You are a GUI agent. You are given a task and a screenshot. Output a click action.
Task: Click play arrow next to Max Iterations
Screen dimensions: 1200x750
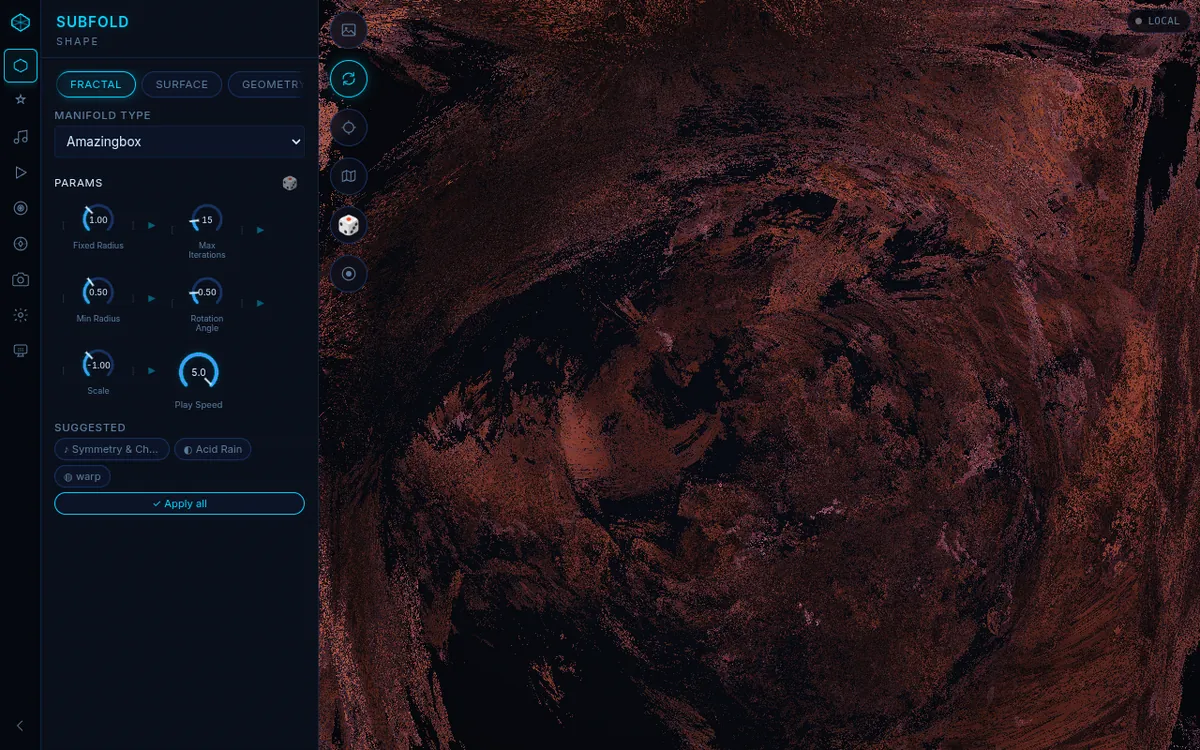(260, 230)
